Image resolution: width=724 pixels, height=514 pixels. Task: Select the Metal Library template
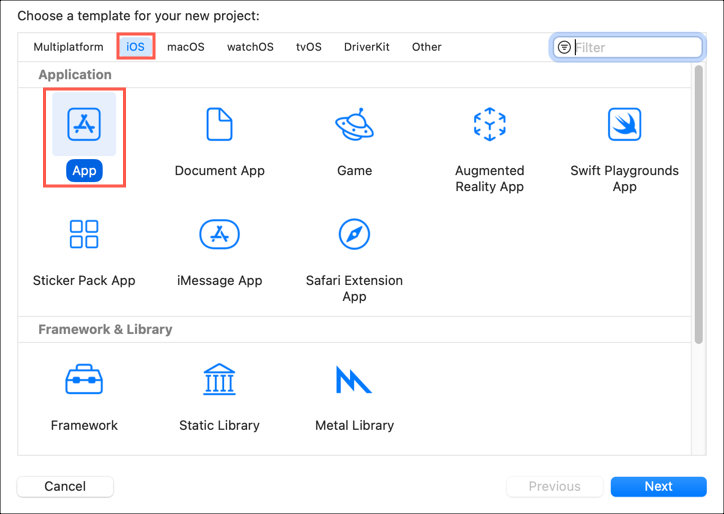(x=354, y=380)
